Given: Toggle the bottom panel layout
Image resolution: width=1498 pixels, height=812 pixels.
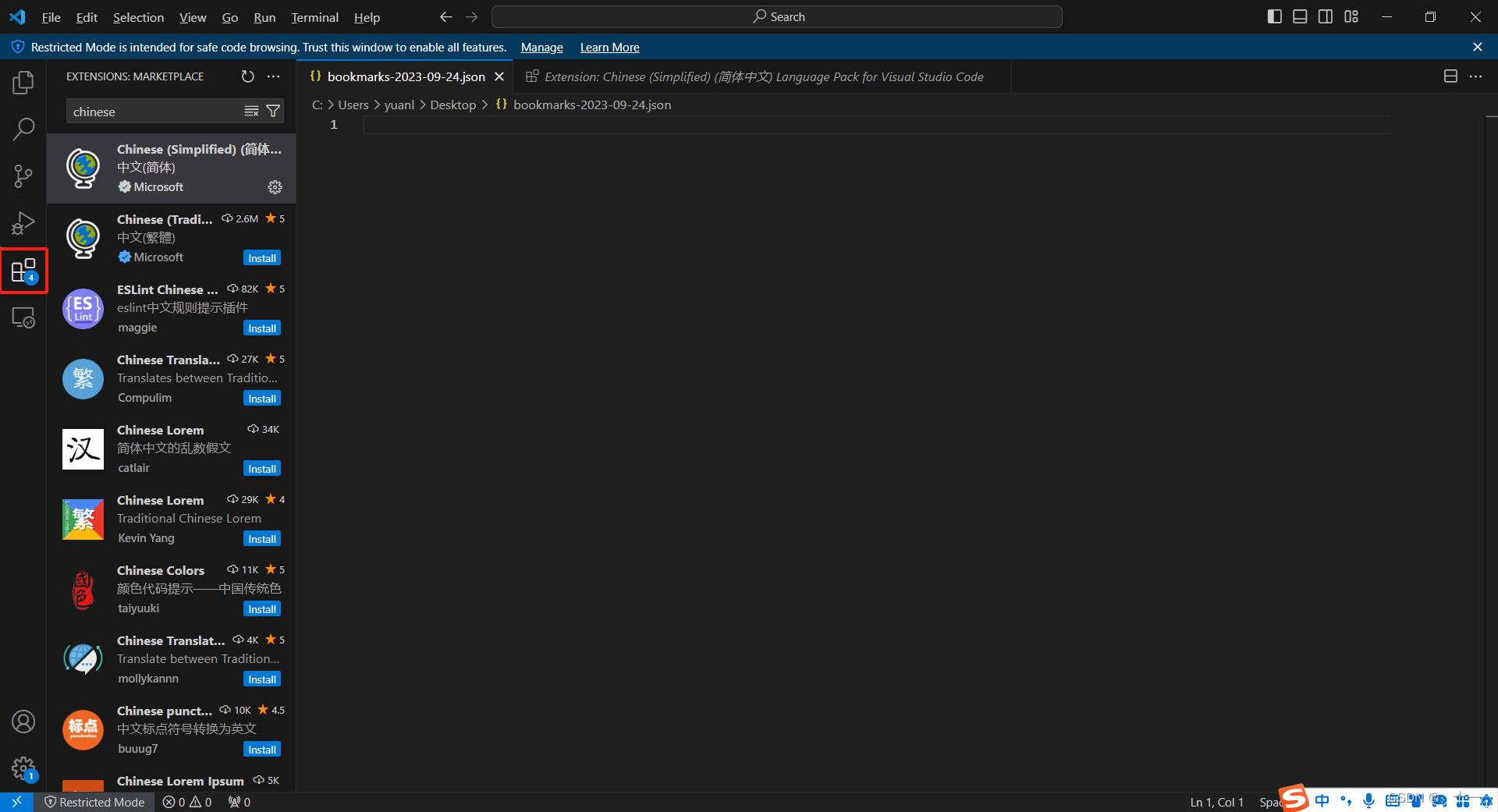Looking at the screenshot, I should pyautogui.click(x=1300, y=16).
